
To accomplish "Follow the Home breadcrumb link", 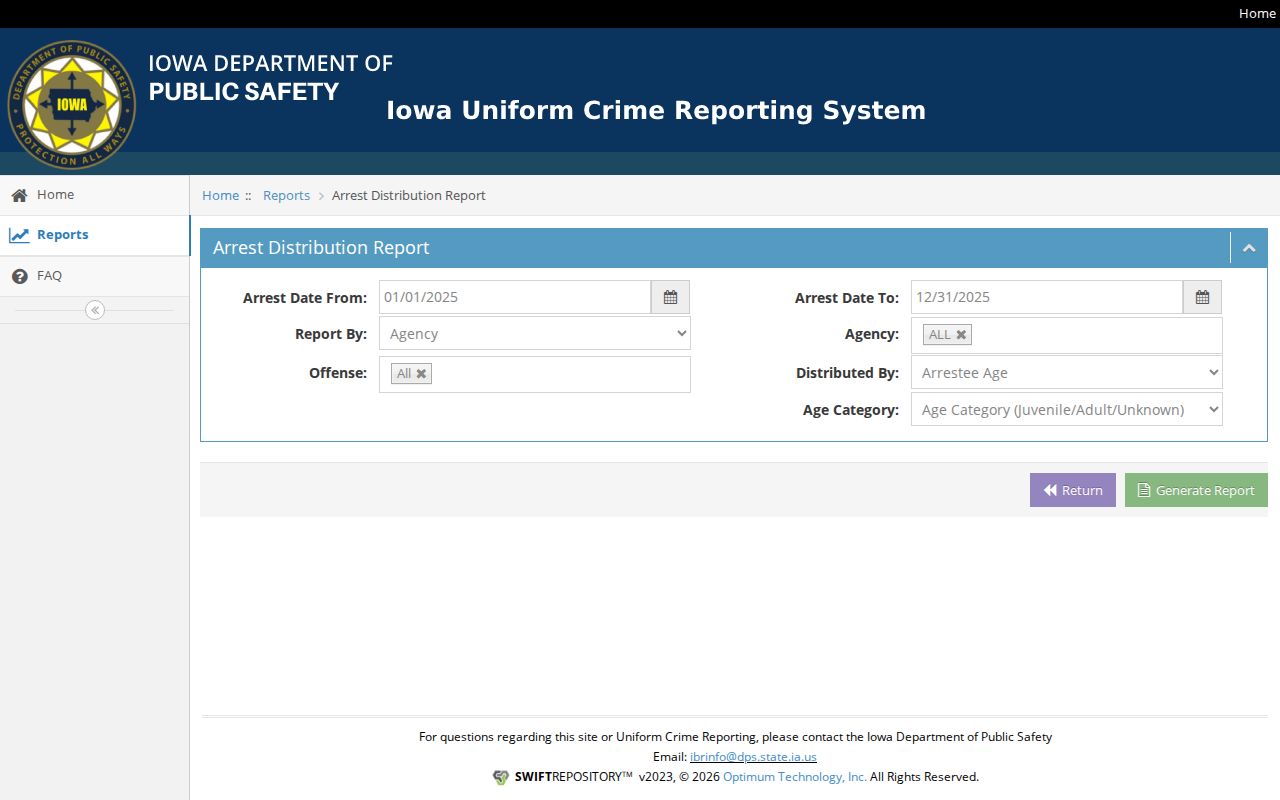I will tap(220, 195).
